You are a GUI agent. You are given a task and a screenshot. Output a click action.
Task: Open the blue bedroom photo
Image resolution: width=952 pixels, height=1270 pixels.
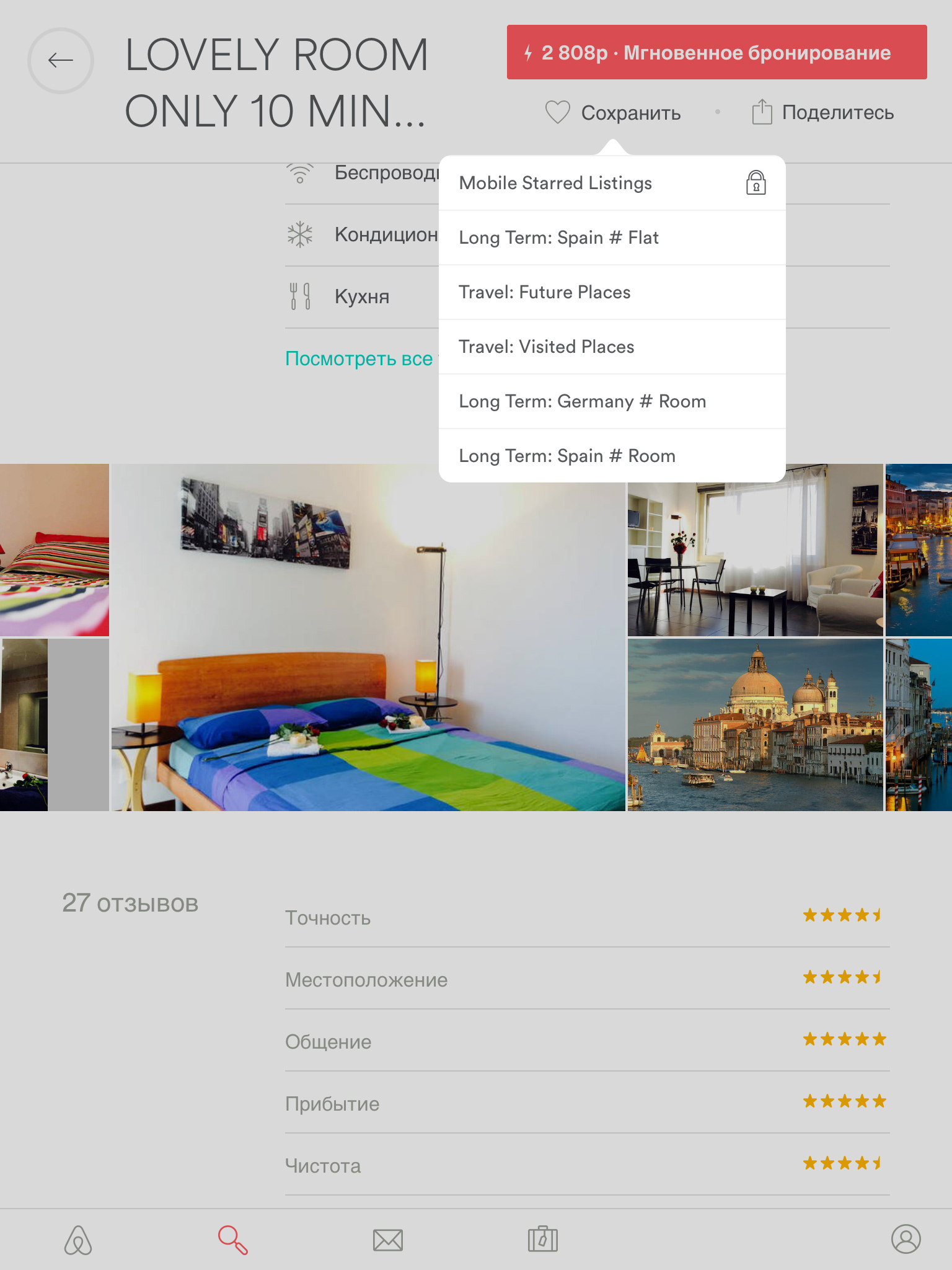368,637
